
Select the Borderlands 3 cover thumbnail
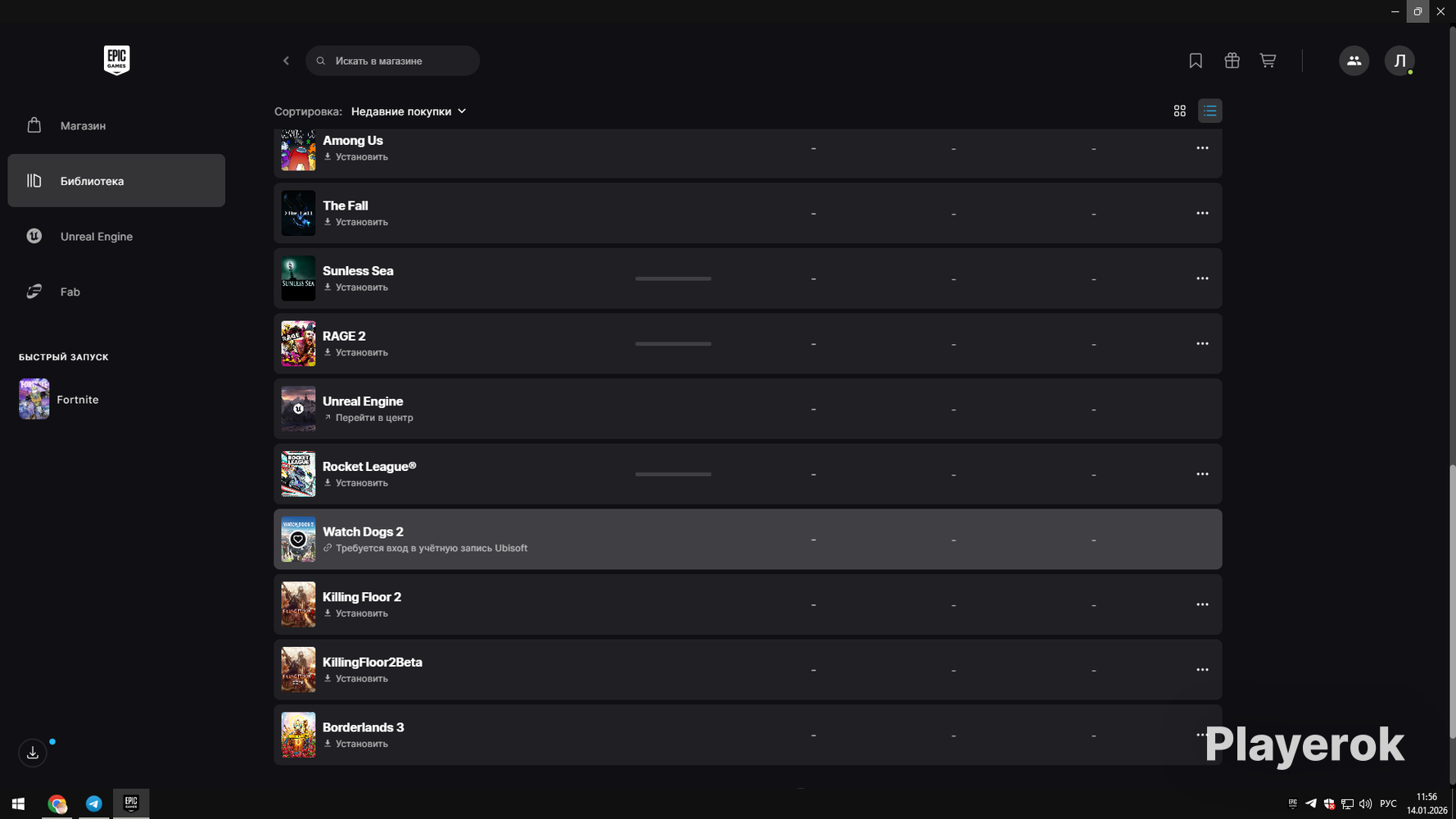(x=298, y=735)
